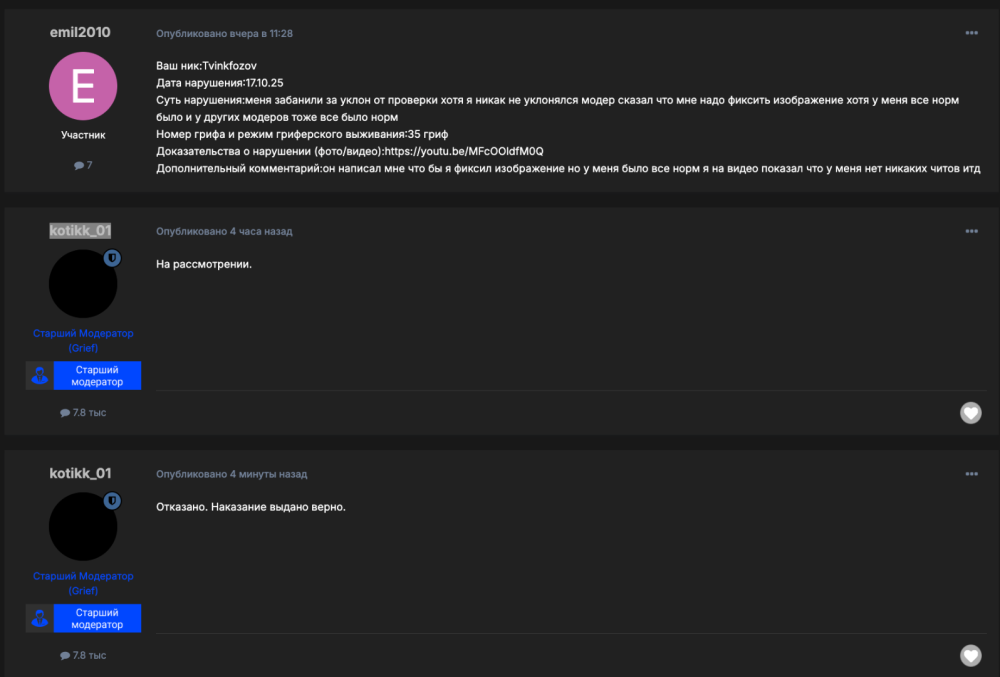
Task: Open emil2010's profile username link
Action: pyautogui.click(x=80, y=33)
